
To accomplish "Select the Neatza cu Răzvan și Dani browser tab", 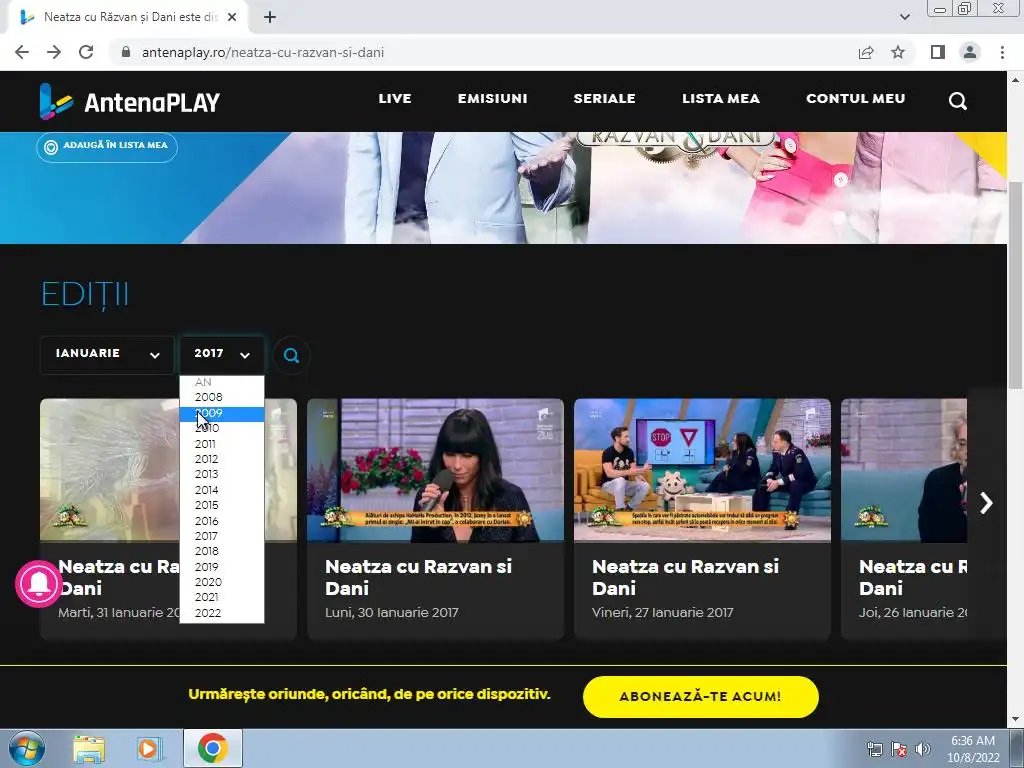I will tap(128, 17).
